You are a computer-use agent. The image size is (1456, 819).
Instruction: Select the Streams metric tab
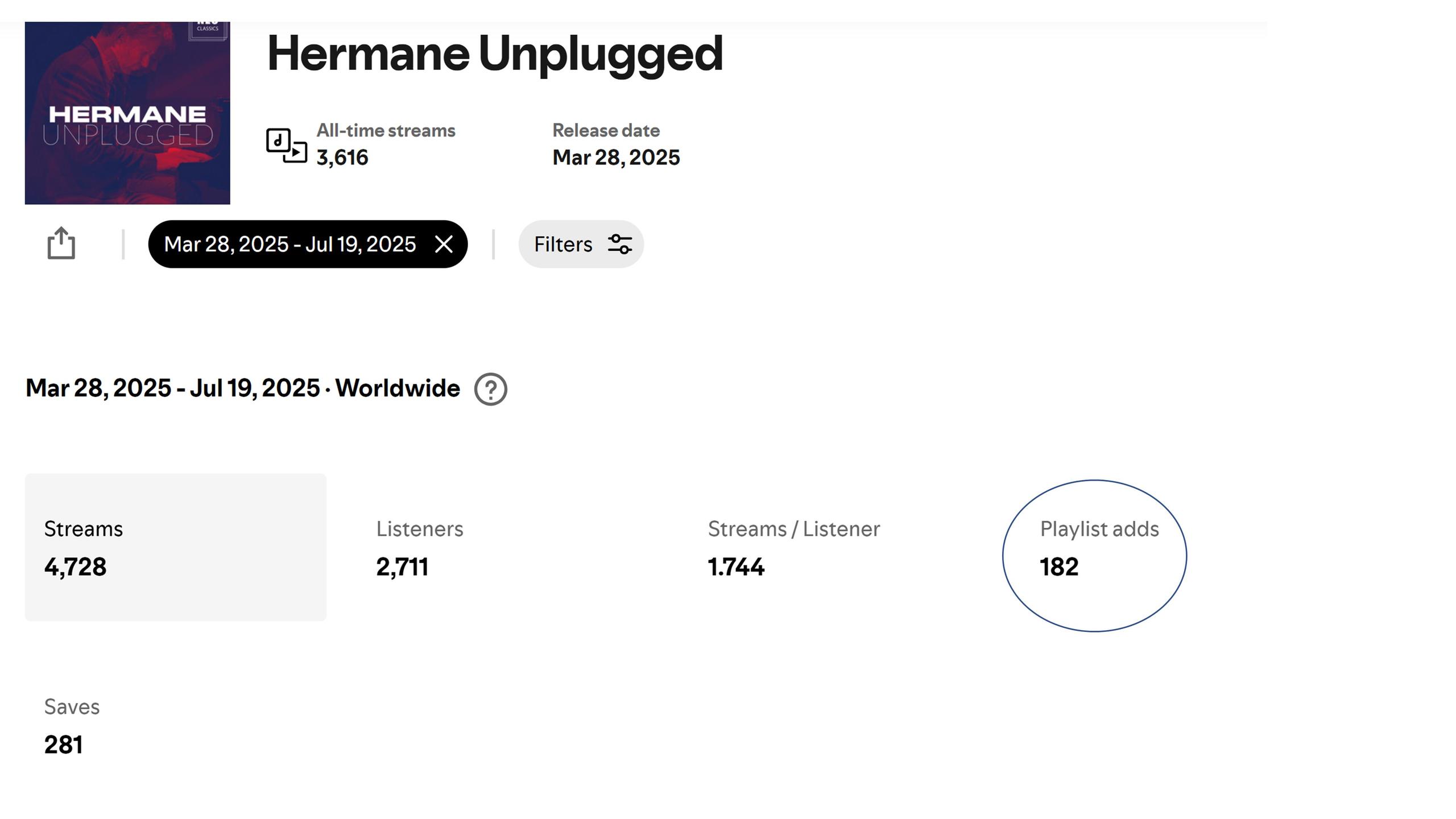tap(176, 547)
